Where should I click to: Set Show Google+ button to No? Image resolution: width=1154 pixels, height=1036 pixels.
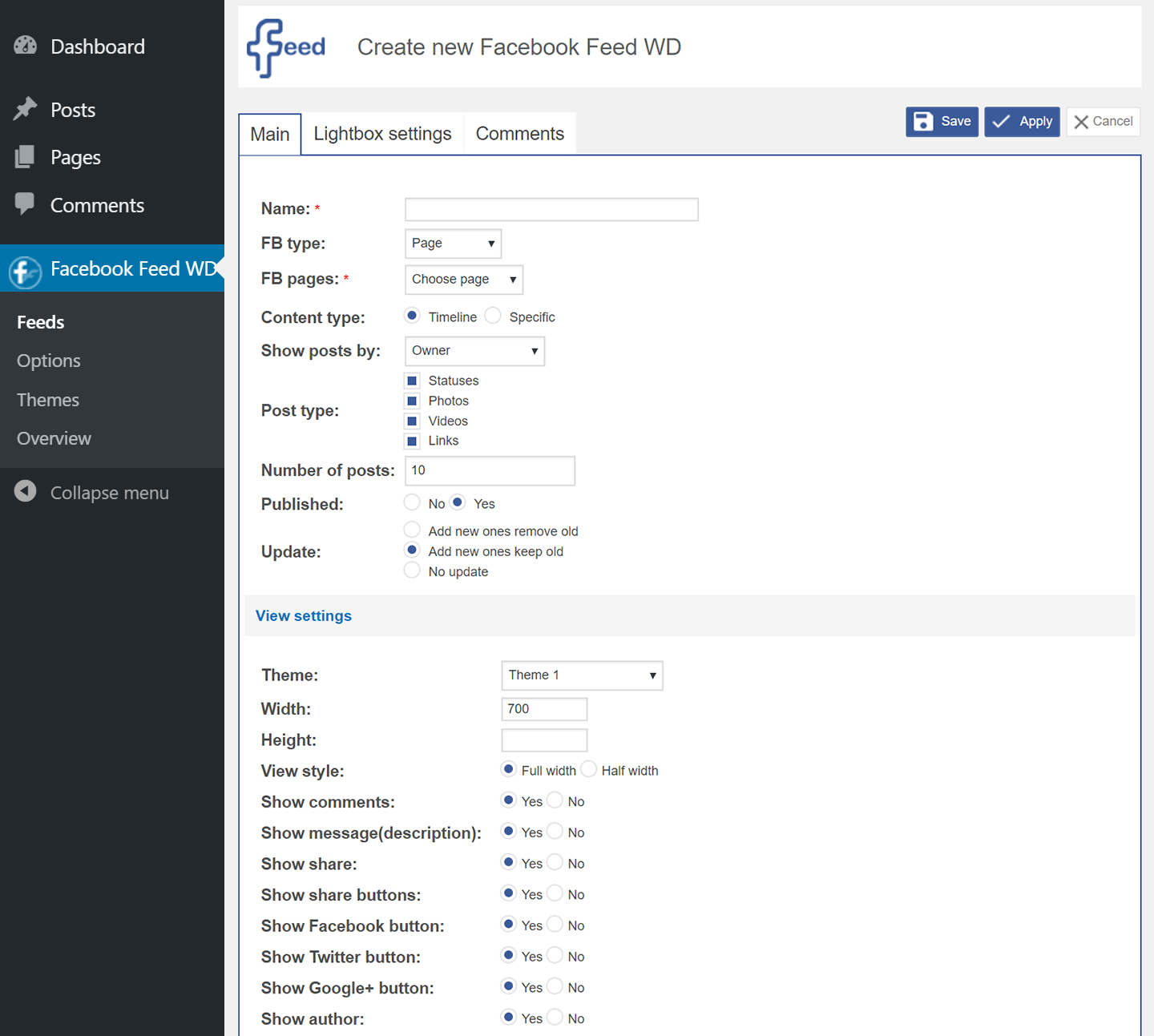(x=555, y=986)
